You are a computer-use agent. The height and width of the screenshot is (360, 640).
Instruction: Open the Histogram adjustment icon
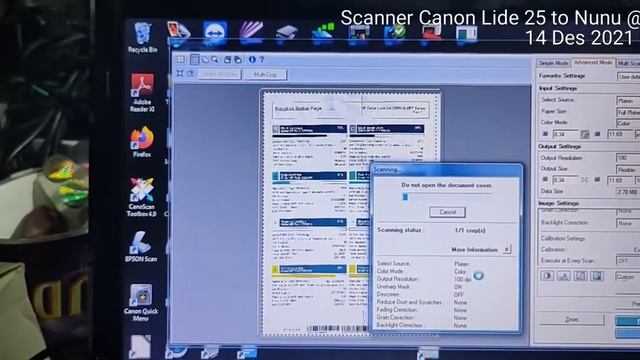click(564, 276)
